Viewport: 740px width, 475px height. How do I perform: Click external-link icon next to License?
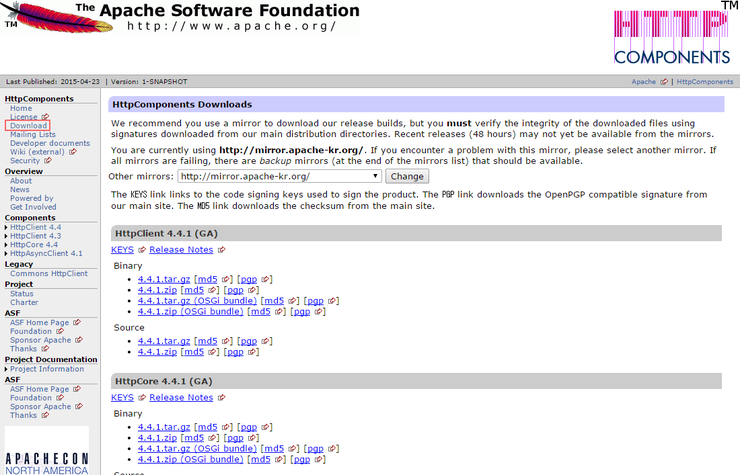coord(45,117)
